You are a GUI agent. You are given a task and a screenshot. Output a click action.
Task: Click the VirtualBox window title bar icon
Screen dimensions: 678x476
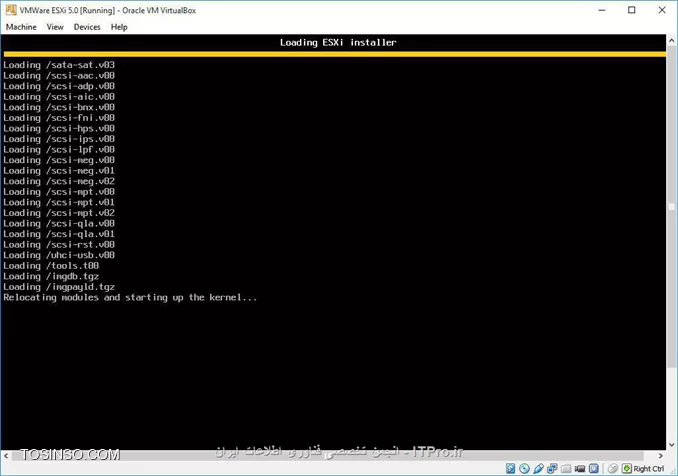pos(11,10)
